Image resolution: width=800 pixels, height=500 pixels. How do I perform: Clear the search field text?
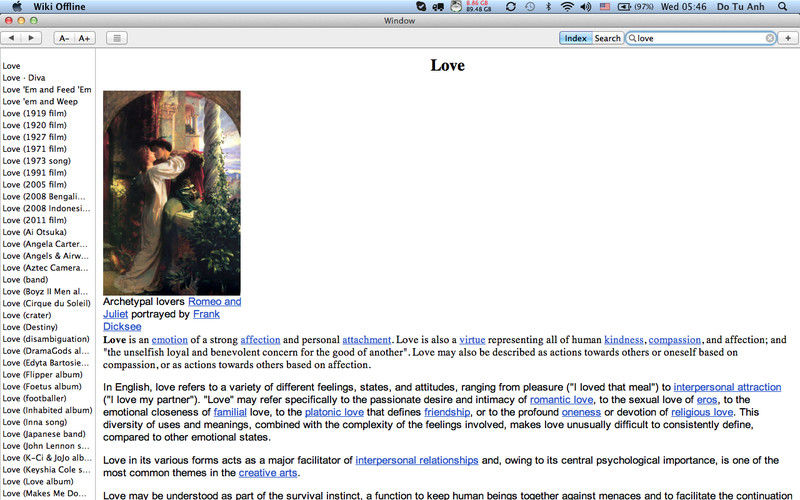pos(769,38)
